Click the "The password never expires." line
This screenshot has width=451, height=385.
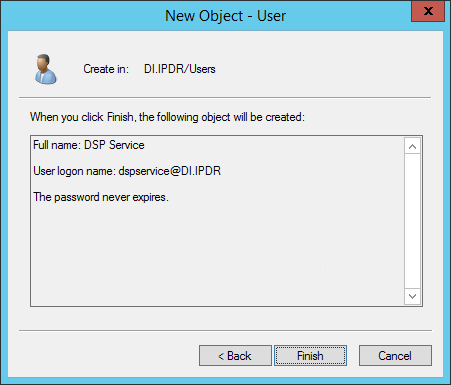pyautogui.click(x=101, y=197)
